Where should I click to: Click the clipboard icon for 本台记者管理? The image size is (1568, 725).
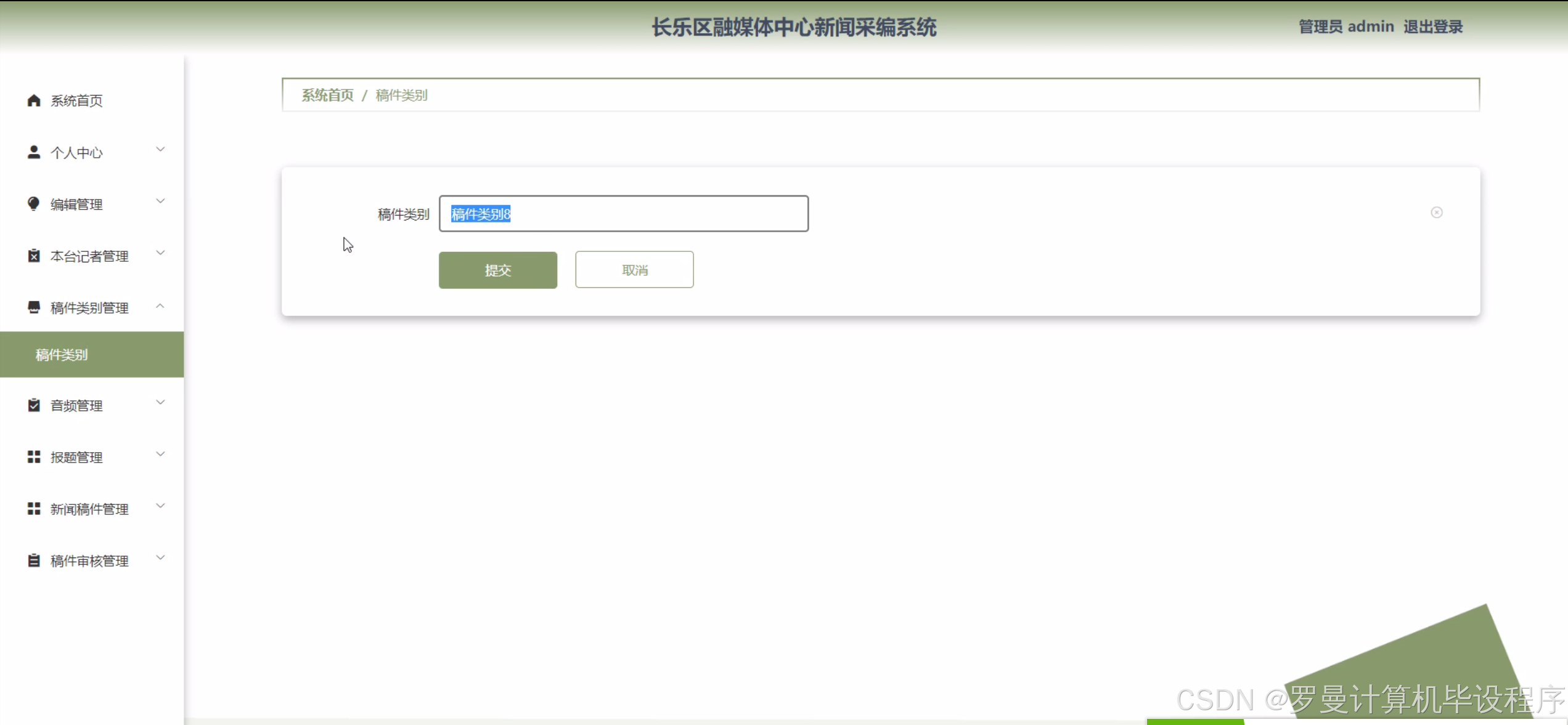(x=34, y=256)
